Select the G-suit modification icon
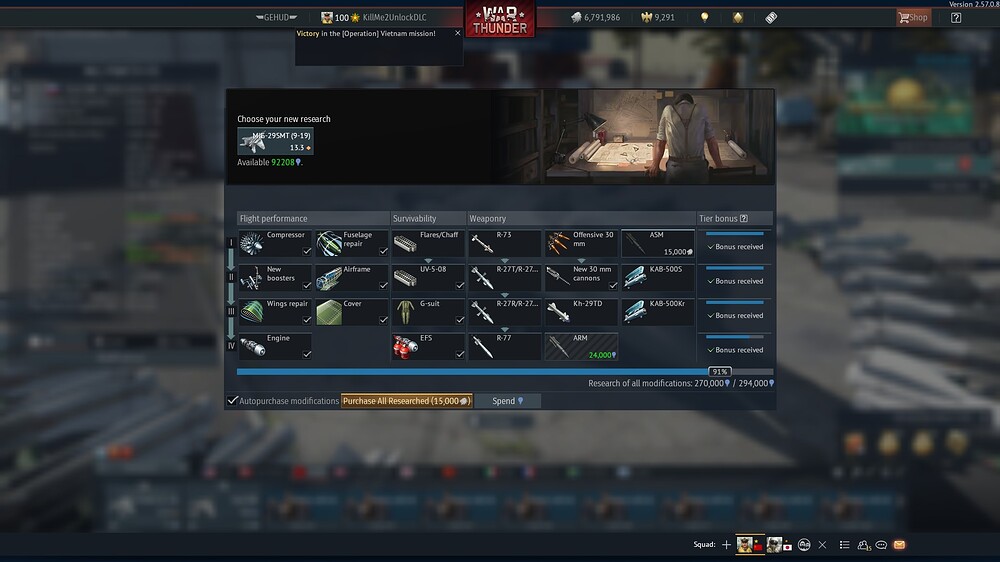This screenshot has width=1000, height=562. (x=405, y=313)
